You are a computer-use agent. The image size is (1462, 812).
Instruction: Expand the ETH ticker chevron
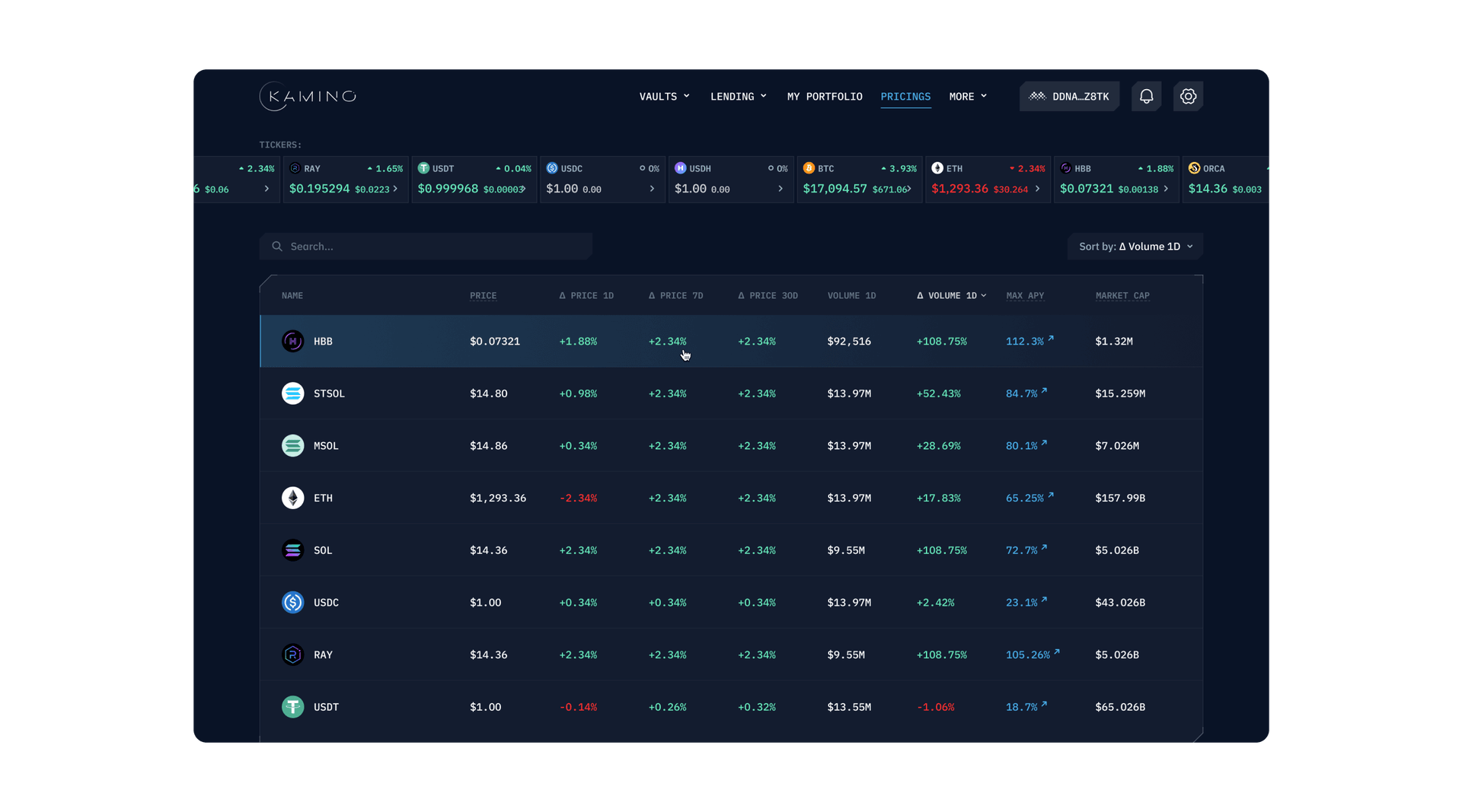pos(1037,189)
